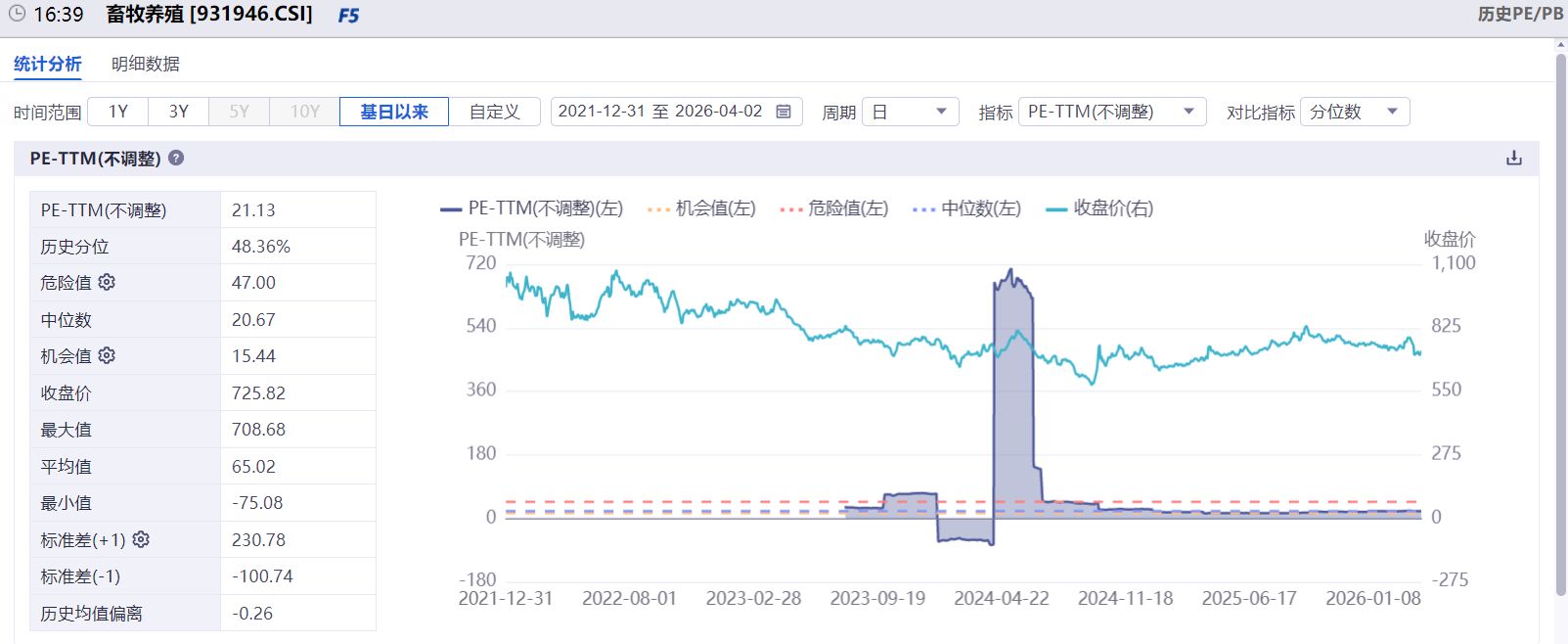Toggle 危险值(左) red dashed legend swatch
Screen dimensions: 1568x644
click(792, 208)
